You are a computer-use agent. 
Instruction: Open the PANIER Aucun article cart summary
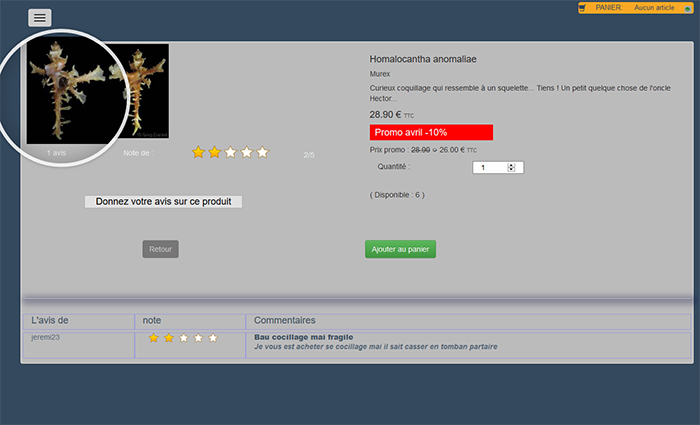(635, 8)
